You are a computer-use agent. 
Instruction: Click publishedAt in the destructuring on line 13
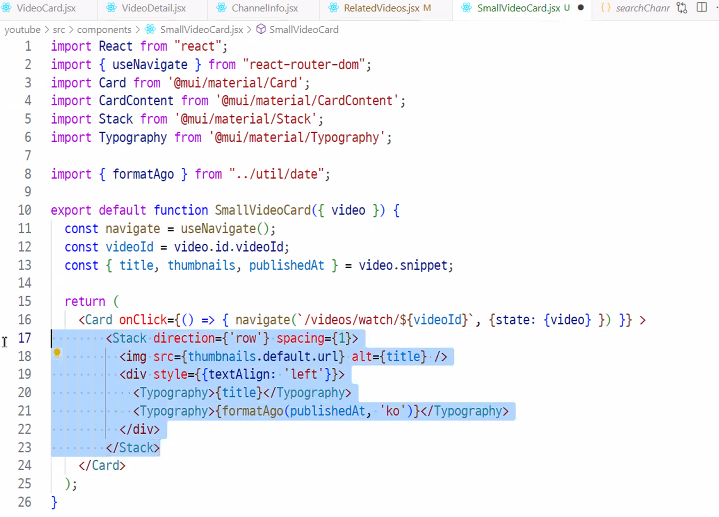[x=287, y=266]
